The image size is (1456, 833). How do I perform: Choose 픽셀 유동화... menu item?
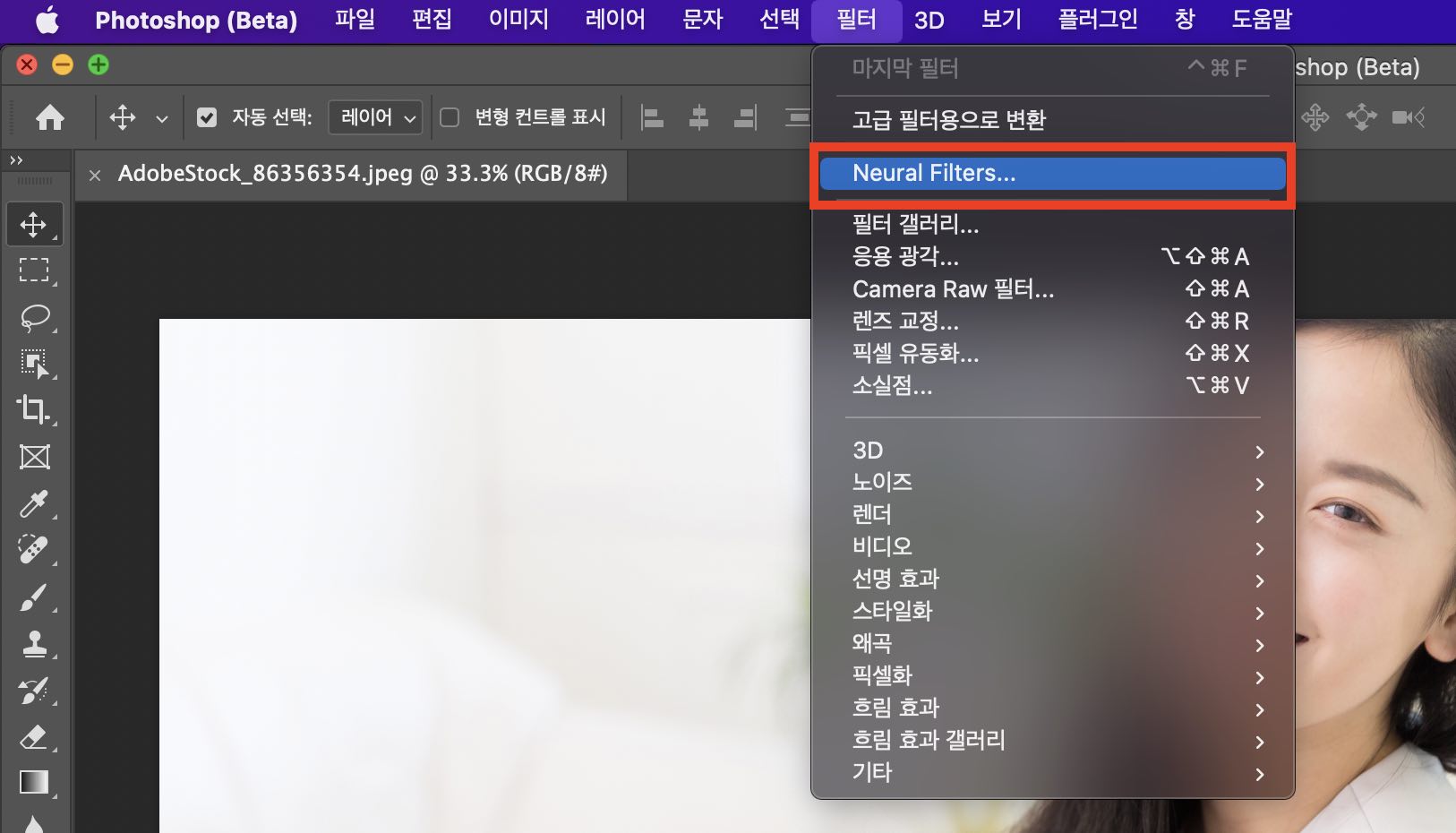point(1052,354)
